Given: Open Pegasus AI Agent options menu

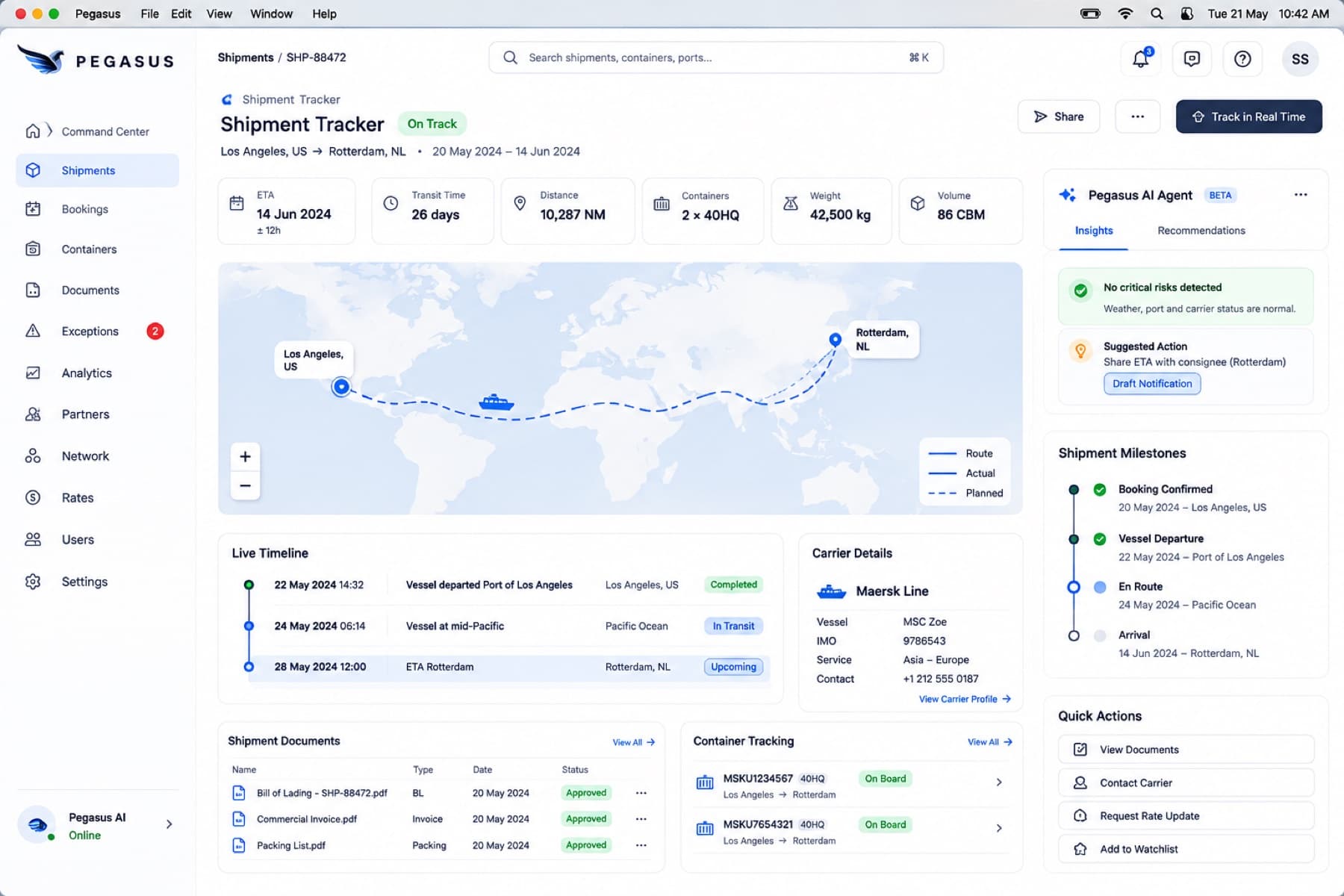Looking at the screenshot, I should 1300,195.
